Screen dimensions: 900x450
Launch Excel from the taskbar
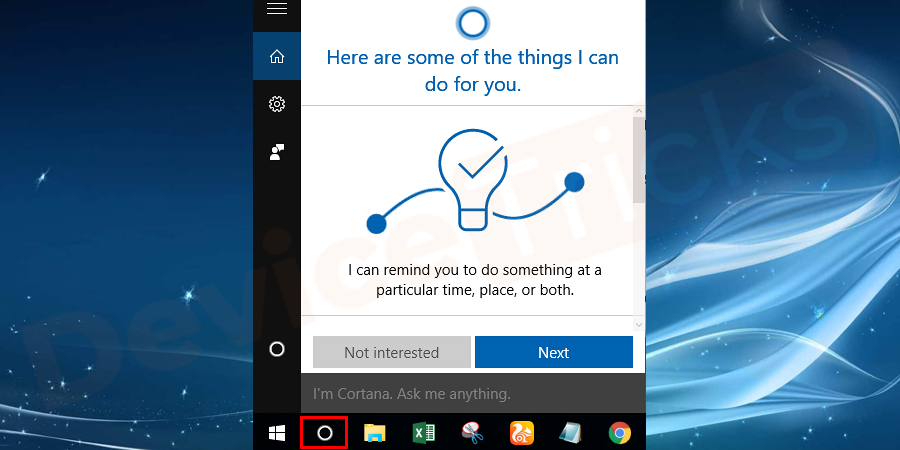coord(424,433)
